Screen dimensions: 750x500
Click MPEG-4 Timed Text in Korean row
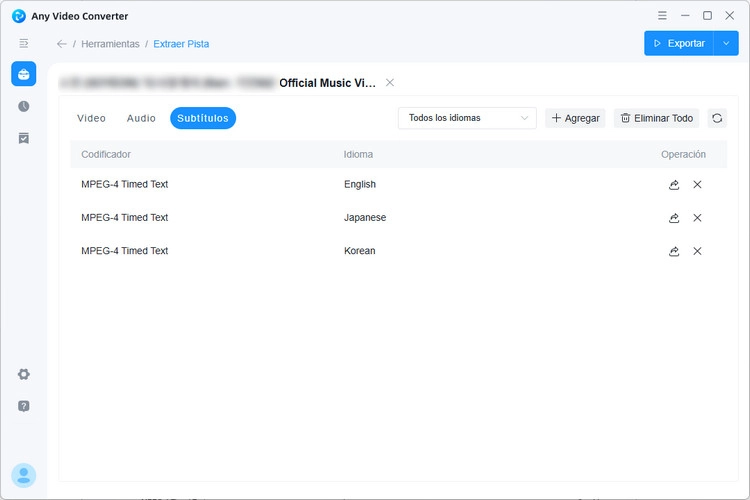125,251
